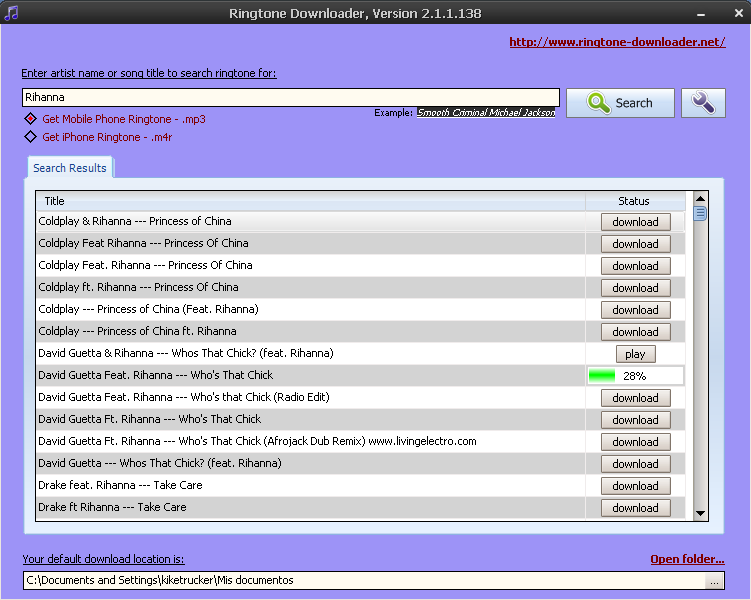Select row Drake feat. Rihanna --- Take Care
The height and width of the screenshot is (600, 751).
click(310, 486)
